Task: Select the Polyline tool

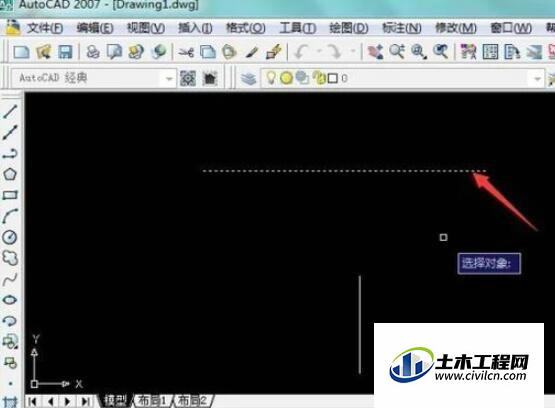Action: 10,154
